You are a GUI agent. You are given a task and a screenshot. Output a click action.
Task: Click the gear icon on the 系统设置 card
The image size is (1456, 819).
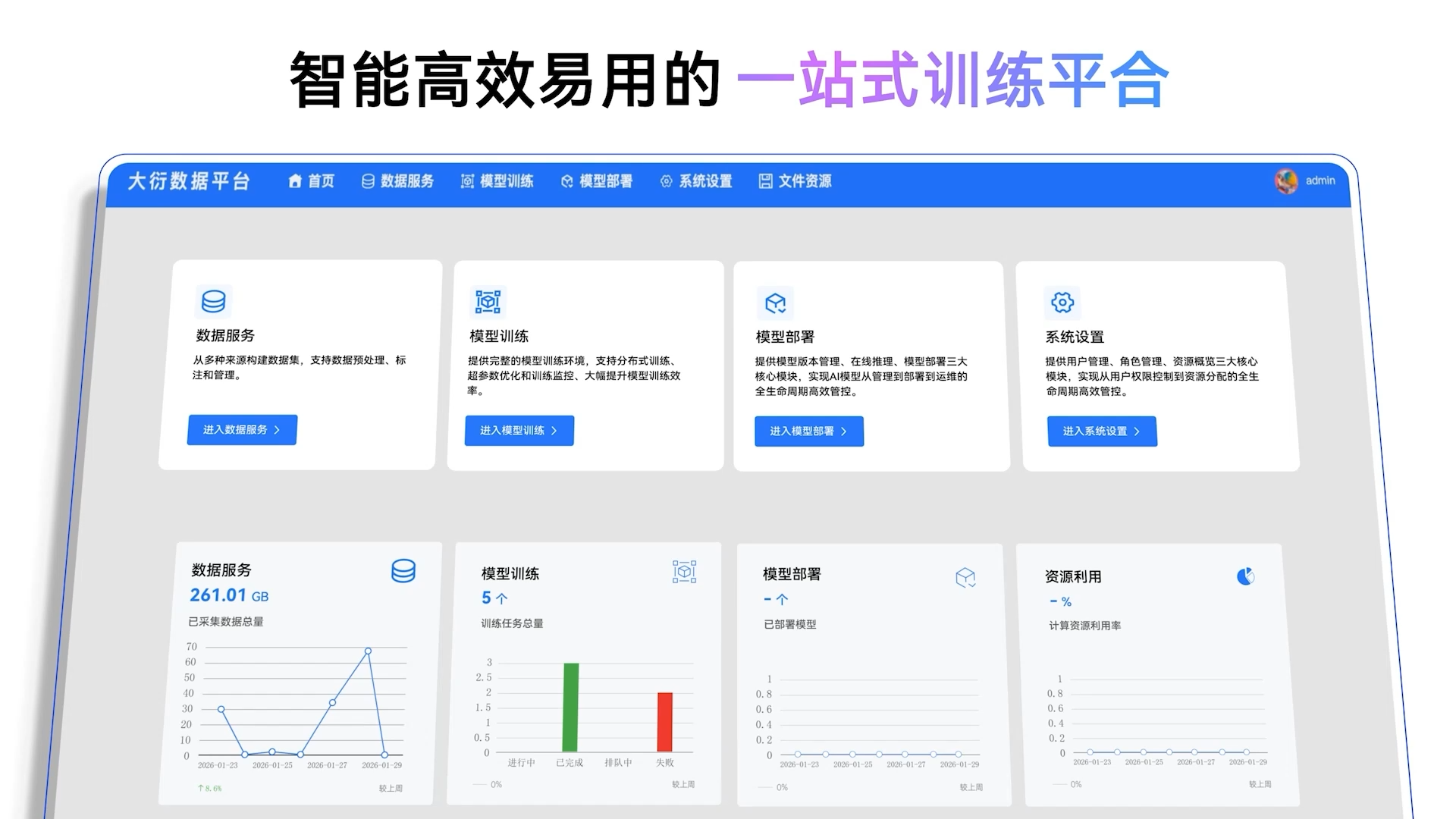(1062, 301)
